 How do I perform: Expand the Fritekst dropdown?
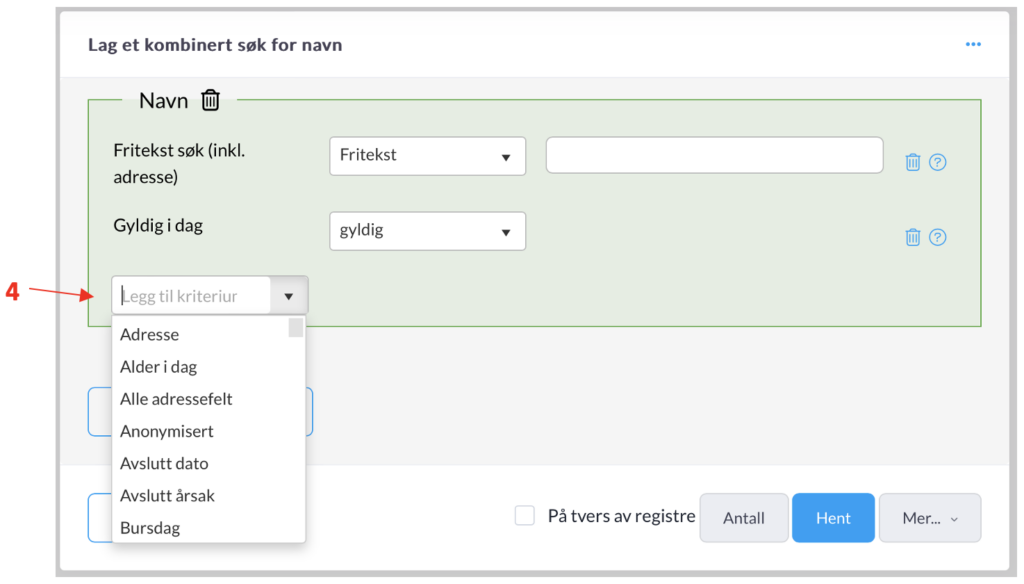pos(427,156)
